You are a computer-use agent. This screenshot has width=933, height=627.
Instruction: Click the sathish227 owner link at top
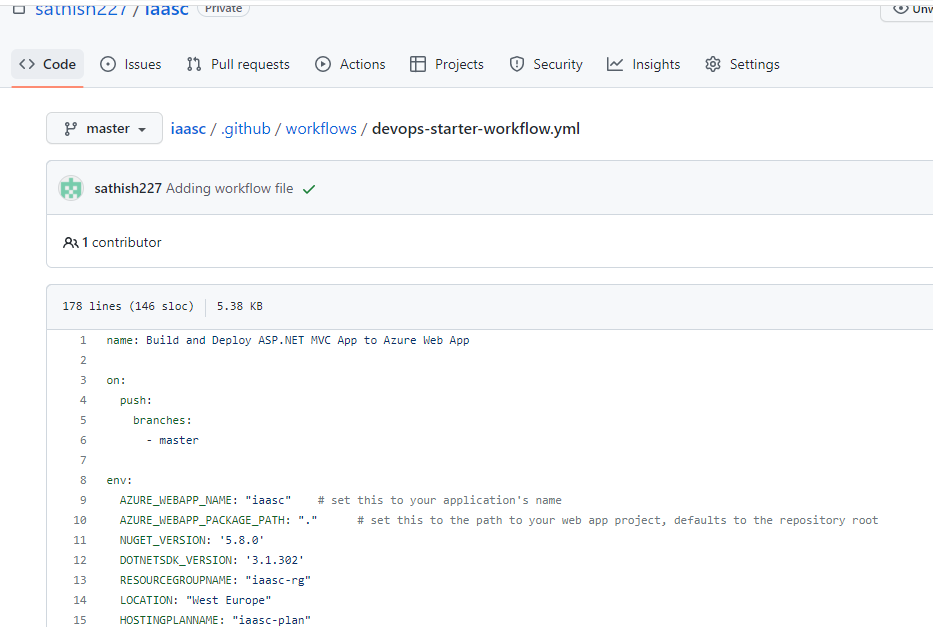pos(80,8)
